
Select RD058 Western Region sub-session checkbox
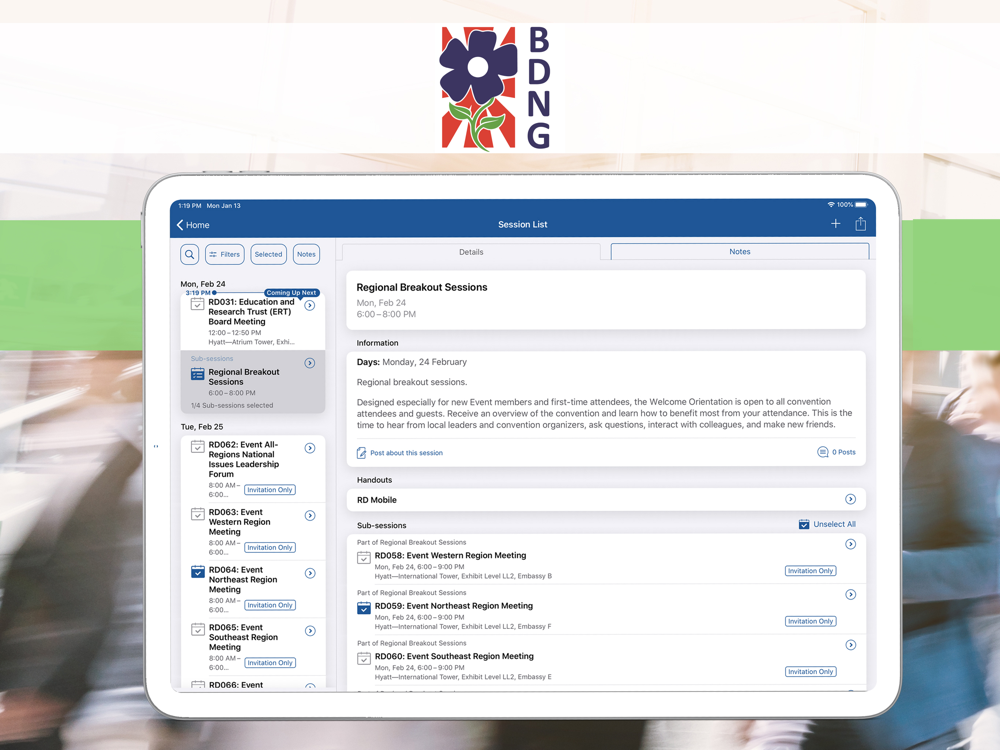[364, 558]
